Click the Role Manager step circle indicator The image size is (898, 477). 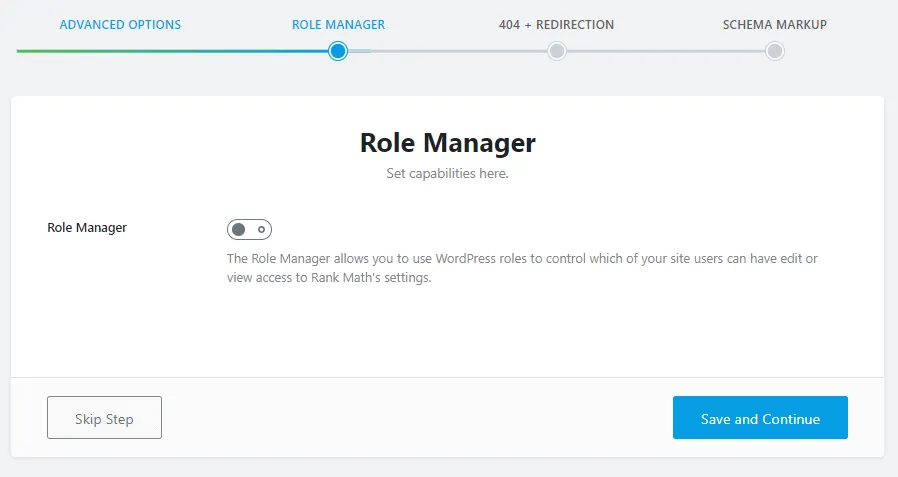tap(338, 51)
